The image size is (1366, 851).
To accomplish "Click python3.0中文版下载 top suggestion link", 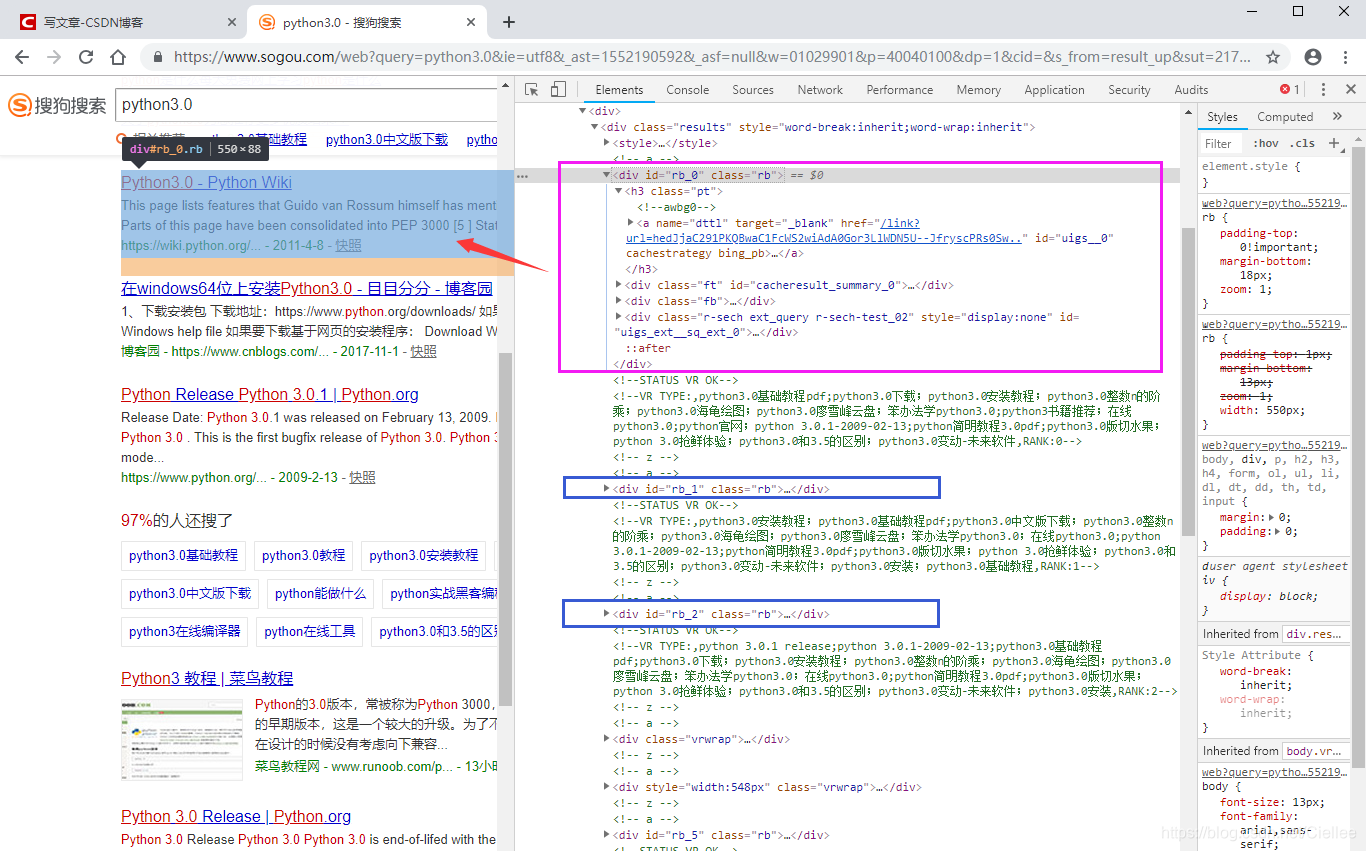I will pos(387,140).
